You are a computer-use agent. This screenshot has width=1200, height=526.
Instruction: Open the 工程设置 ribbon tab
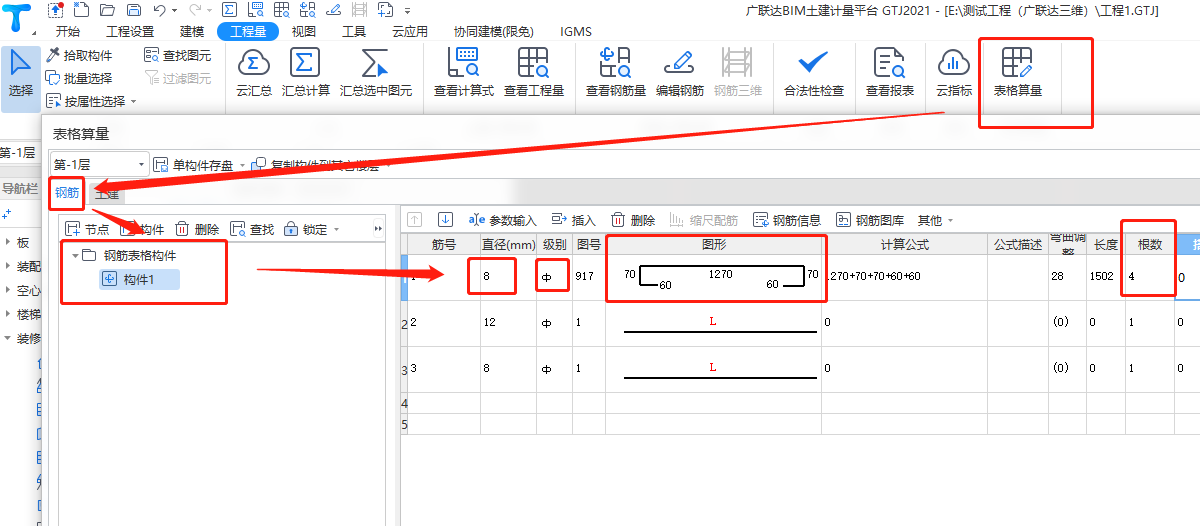[x=130, y=32]
